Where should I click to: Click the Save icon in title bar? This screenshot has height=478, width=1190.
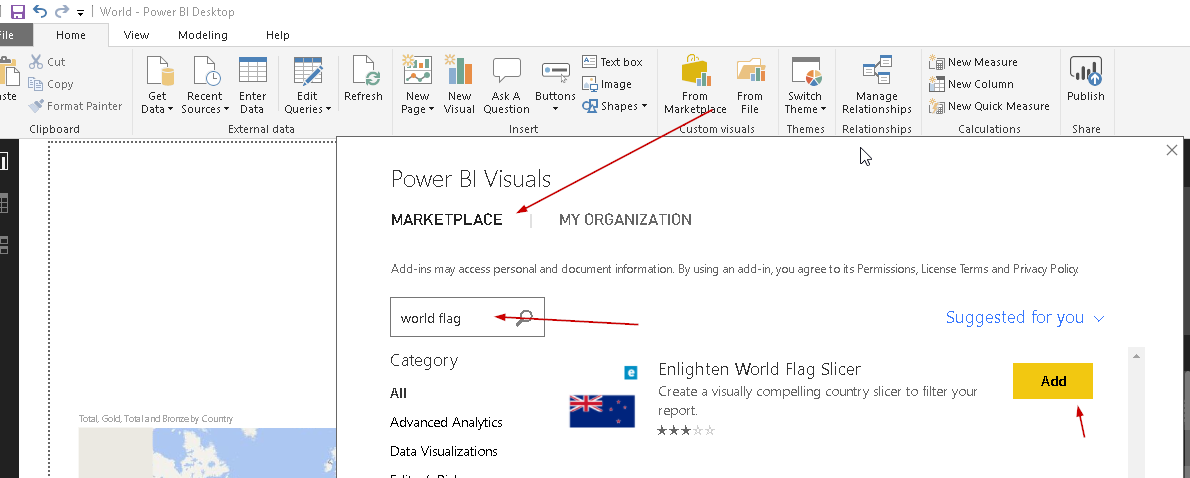pos(17,11)
